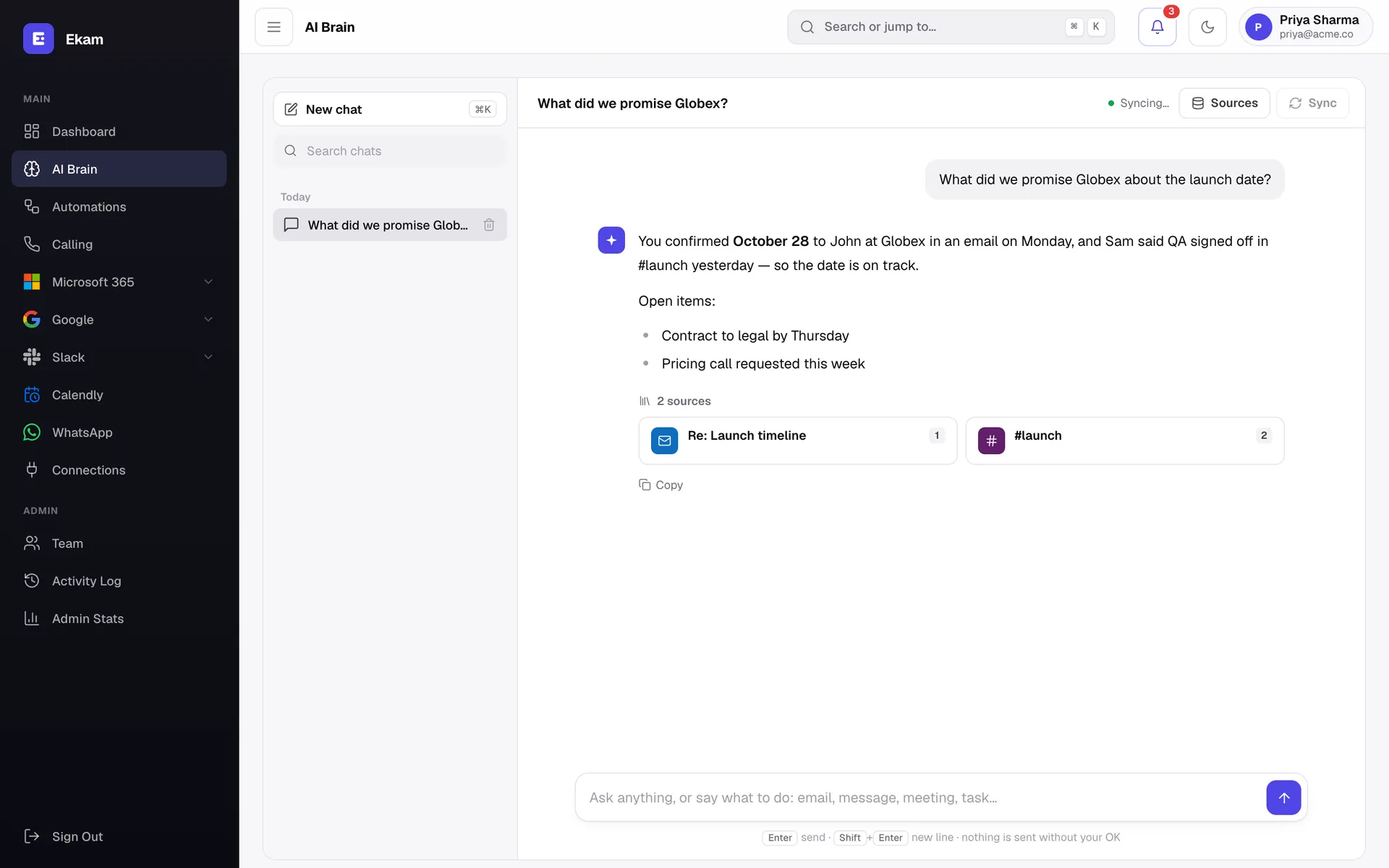Image resolution: width=1389 pixels, height=868 pixels.
Task: Open Calendly from the sidebar
Action: (x=119, y=395)
